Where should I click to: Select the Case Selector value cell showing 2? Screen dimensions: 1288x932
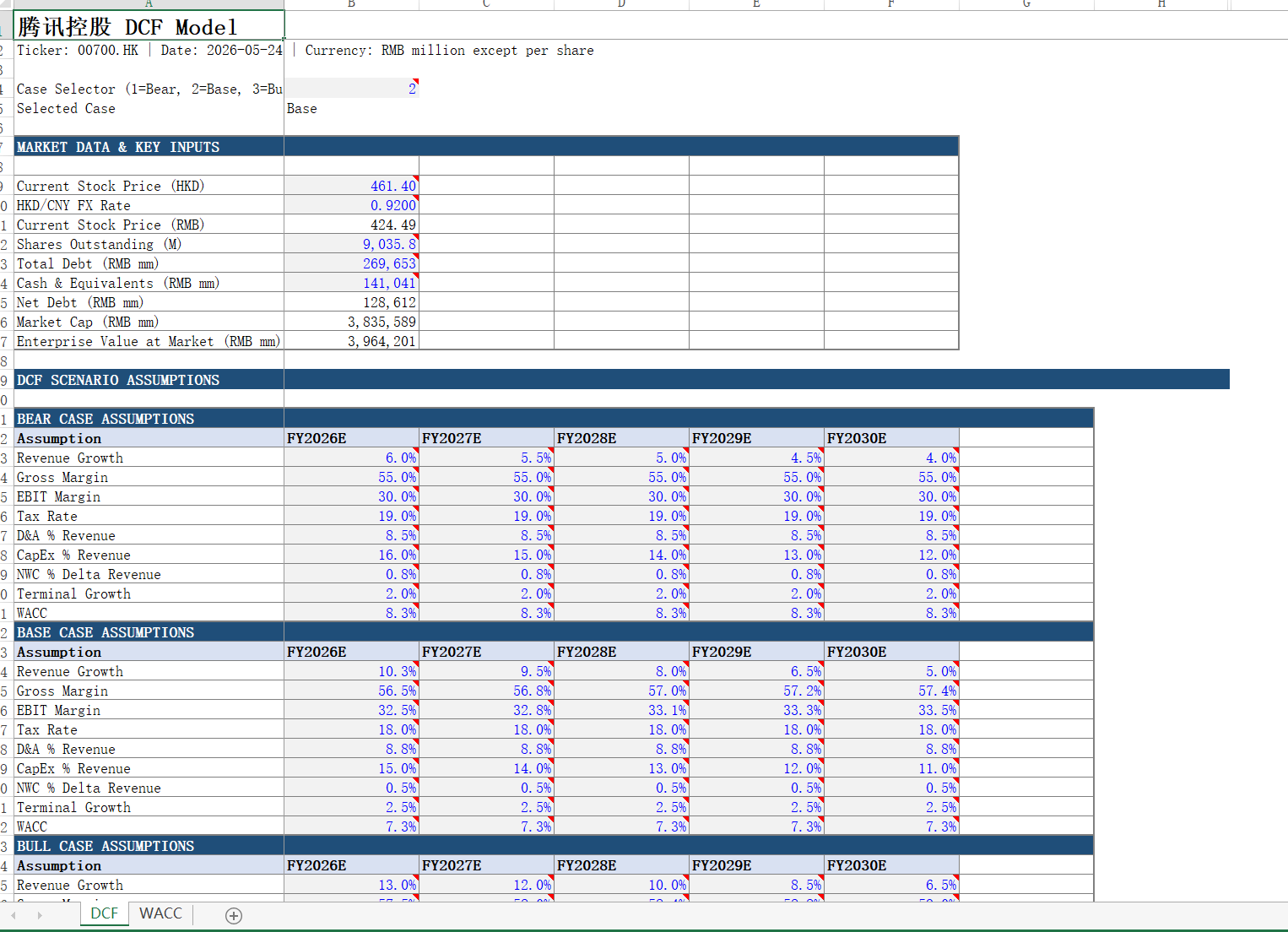pos(352,89)
